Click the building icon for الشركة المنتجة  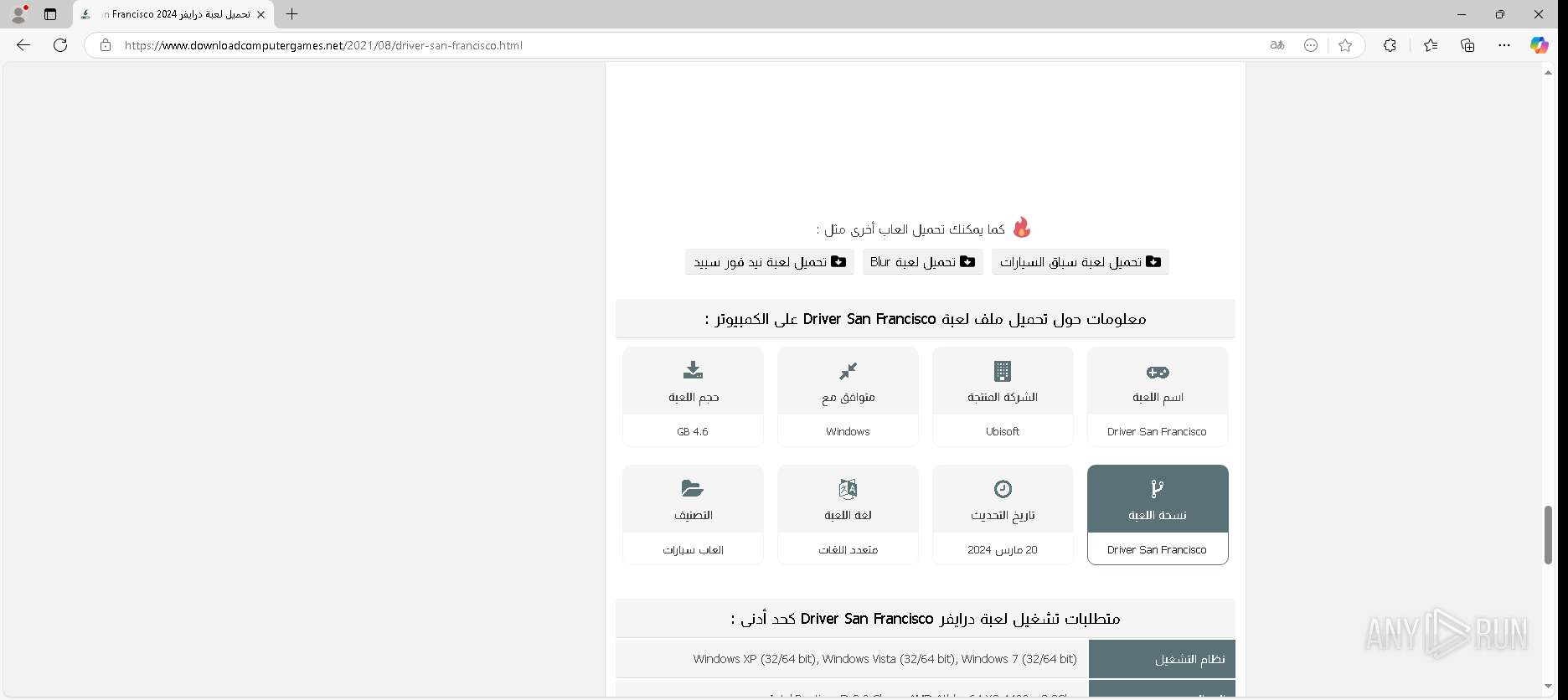[x=1003, y=371]
